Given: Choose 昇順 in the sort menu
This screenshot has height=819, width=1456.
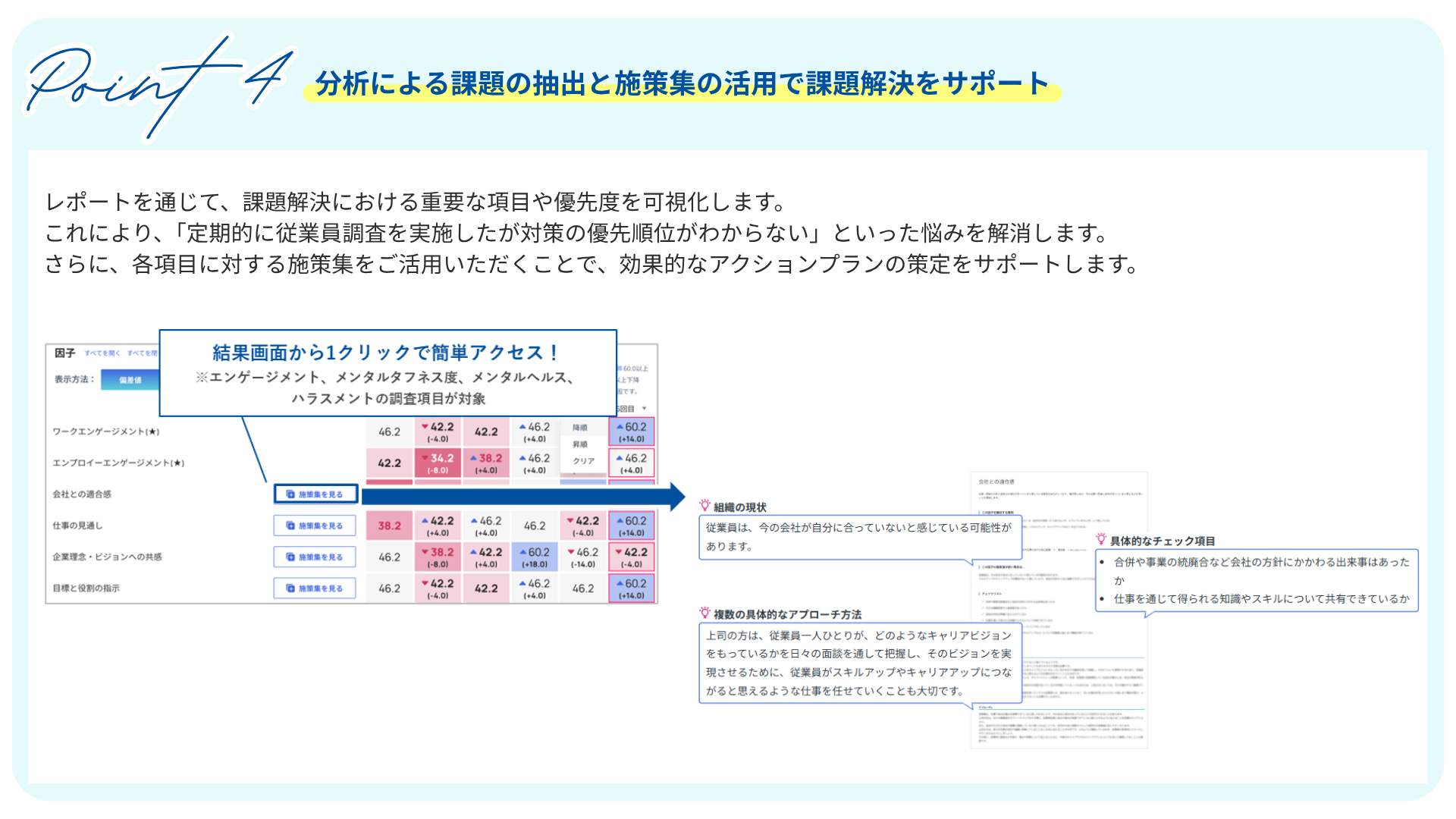Looking at the screenshot, I should point(580,444).
